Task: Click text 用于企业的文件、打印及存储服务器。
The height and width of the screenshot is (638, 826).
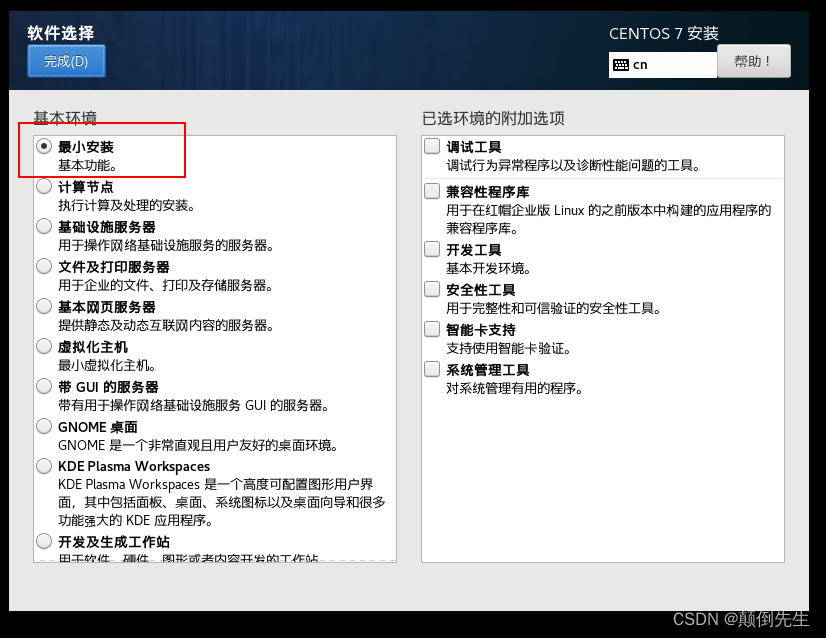Action: coord(165,286)
